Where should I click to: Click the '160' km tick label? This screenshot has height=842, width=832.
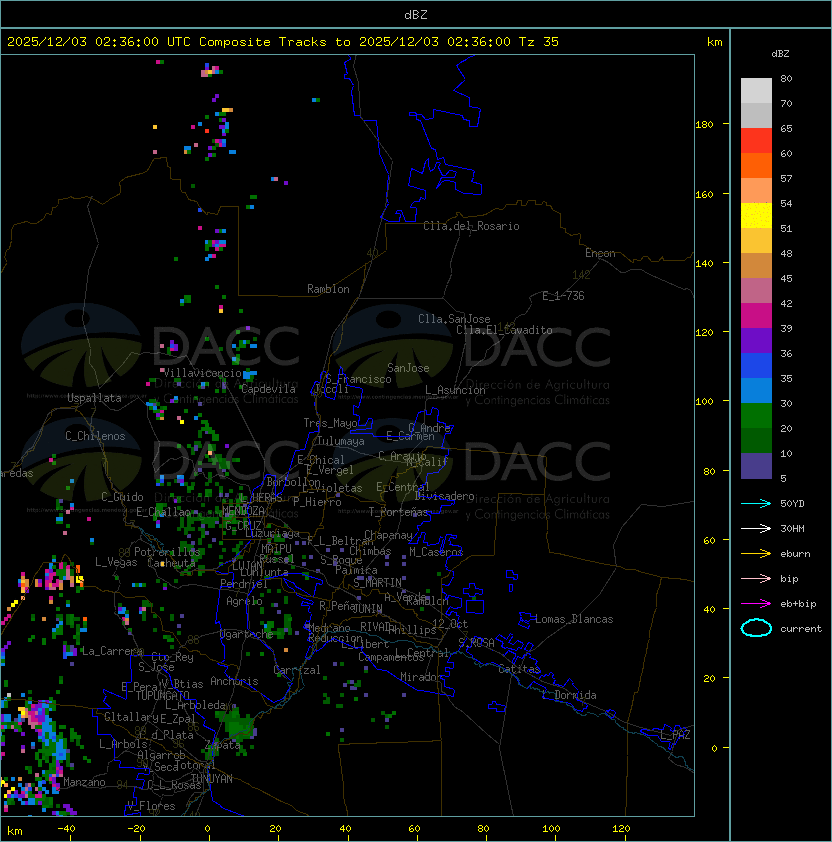[x=704, y=194]
